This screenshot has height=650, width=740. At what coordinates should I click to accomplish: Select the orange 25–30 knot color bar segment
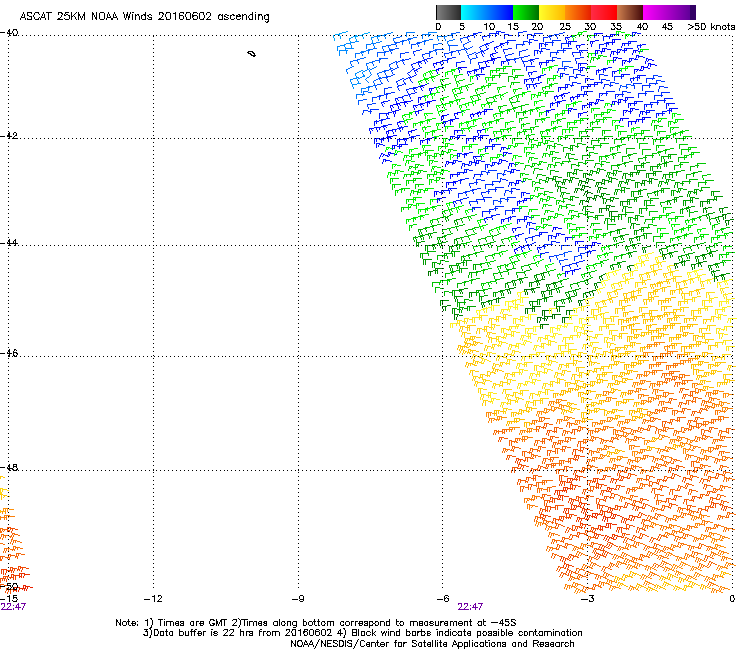578,12
